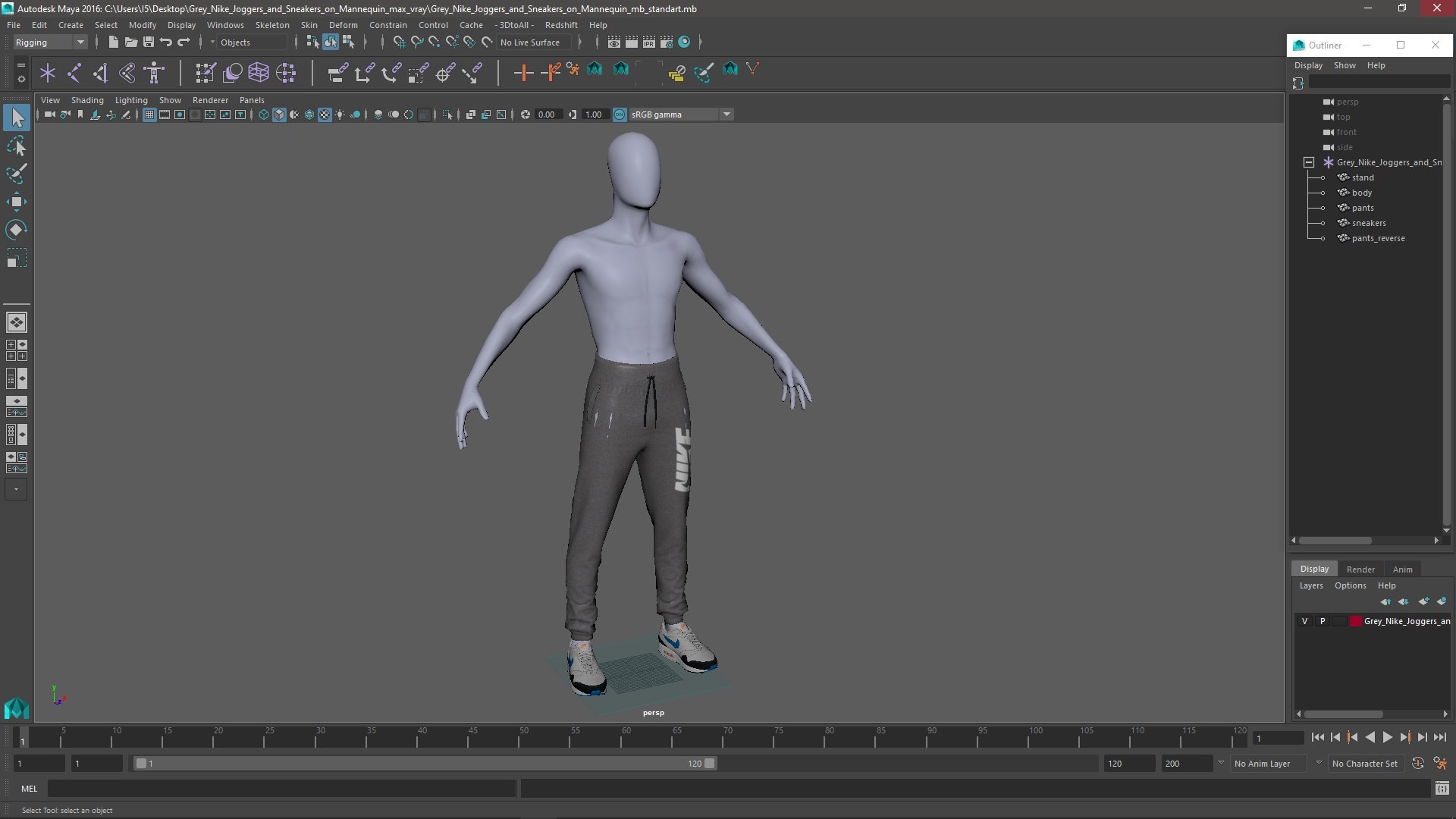Click the Create Joint tool on the rigging shelf
The image size is (1456, 819).
click(x=74, y=73)
